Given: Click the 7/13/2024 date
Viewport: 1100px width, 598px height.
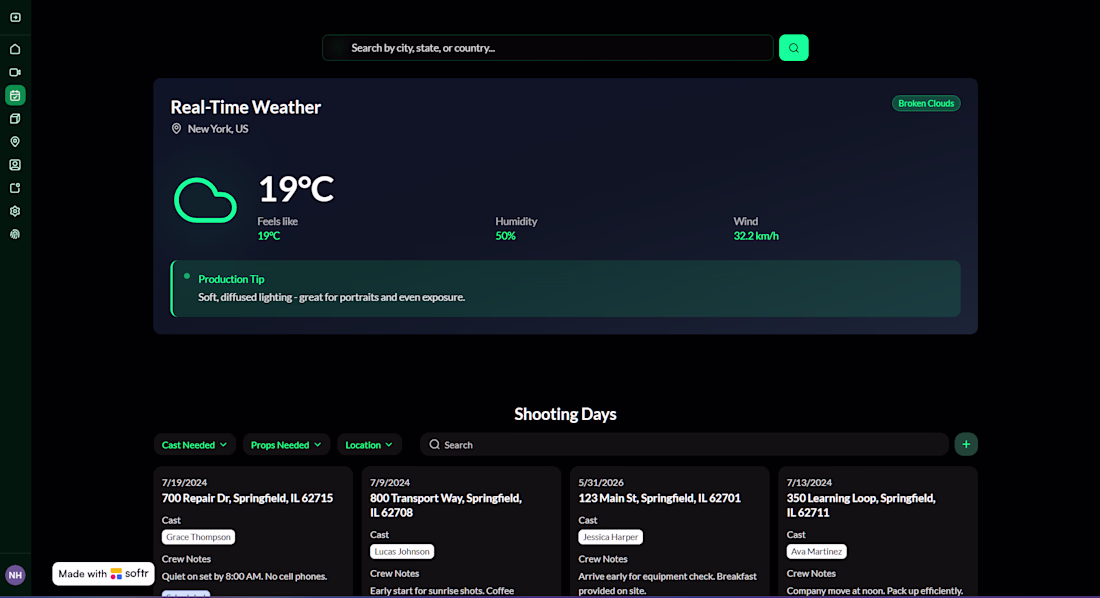Looking at the screenshot, I should [x=810, y=483].
